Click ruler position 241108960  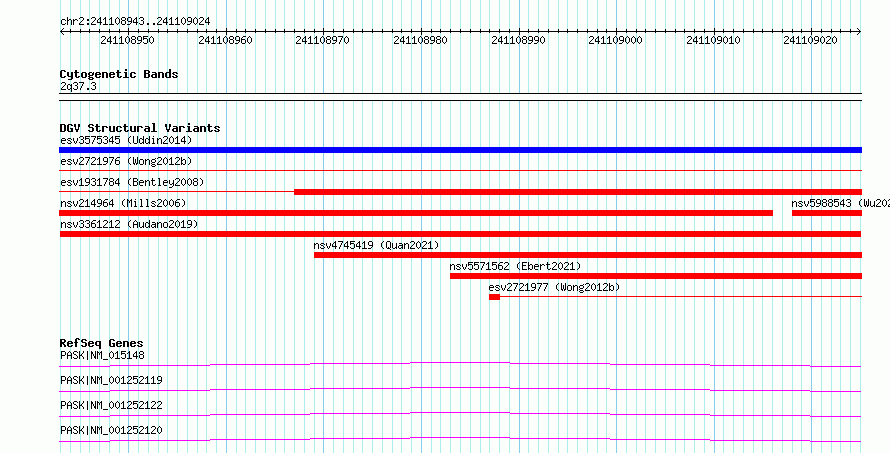225,40
